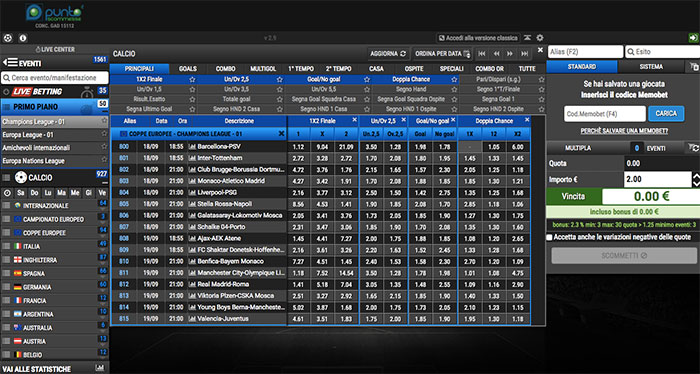Select the Standard bet tab
Image resolution: width=700 pixels, height=374 pixels.
(582, 67)
